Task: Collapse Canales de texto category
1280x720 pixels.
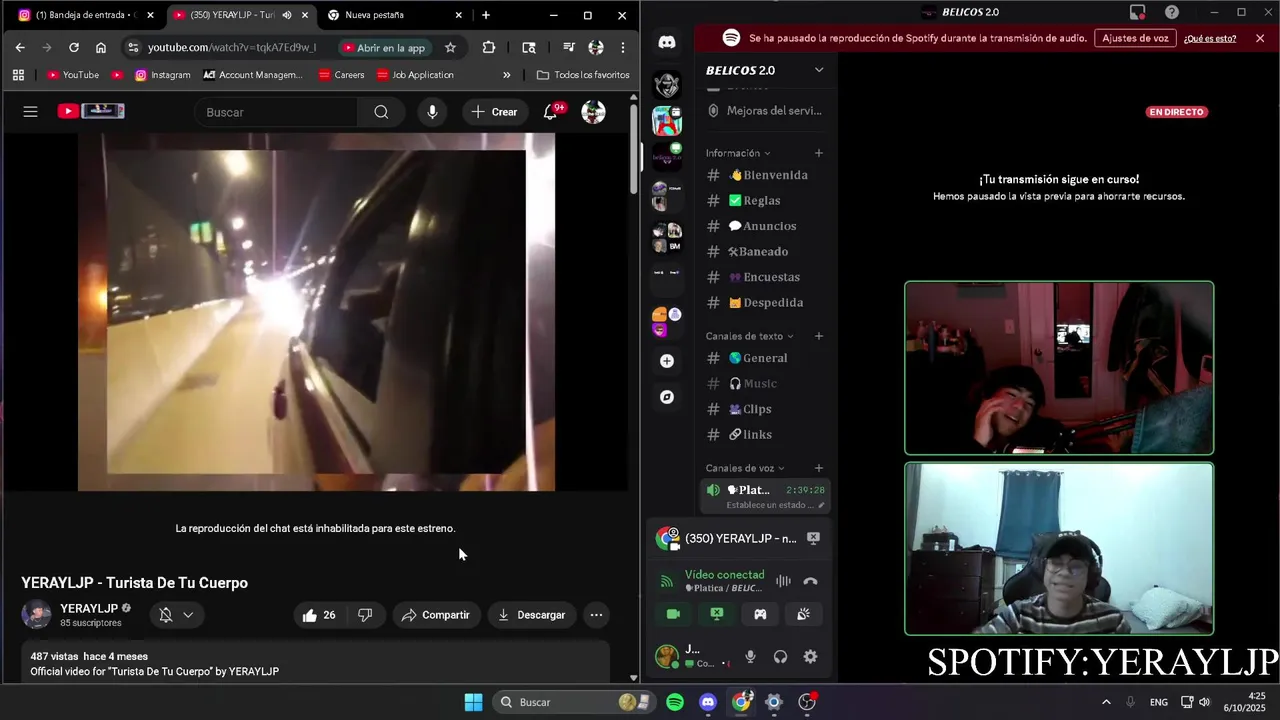Action: click(750, 336)
